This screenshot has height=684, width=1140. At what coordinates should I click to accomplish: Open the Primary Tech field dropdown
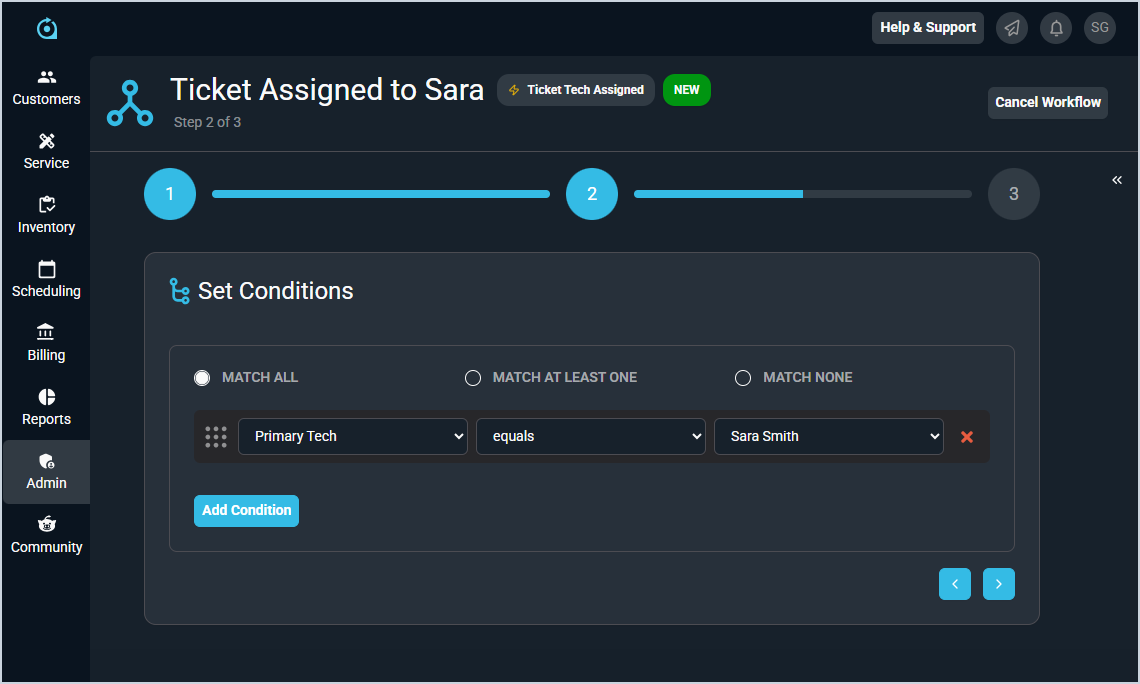pyautogui.click(x=353, y=437)
